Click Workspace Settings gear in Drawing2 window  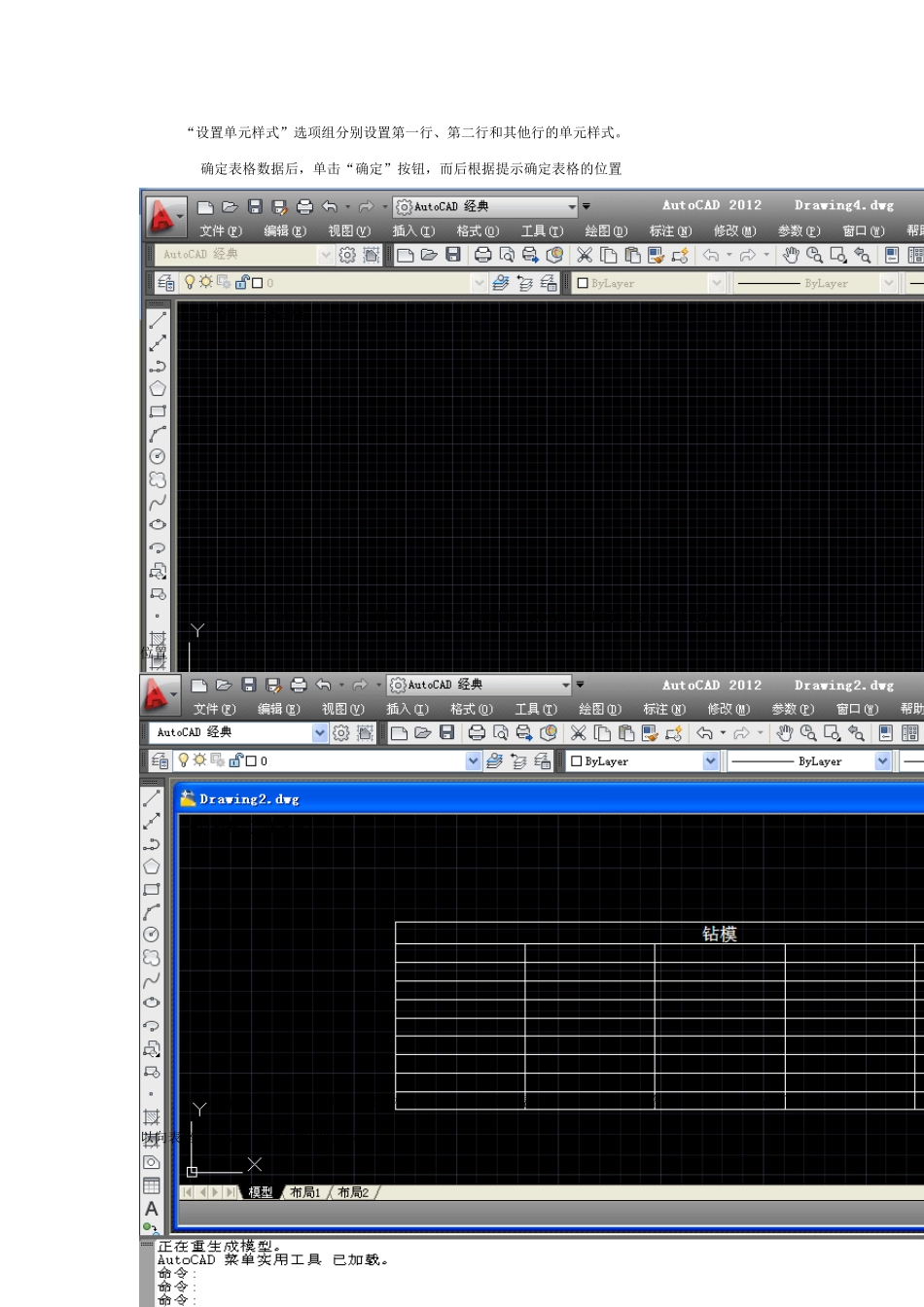(341, 733)
